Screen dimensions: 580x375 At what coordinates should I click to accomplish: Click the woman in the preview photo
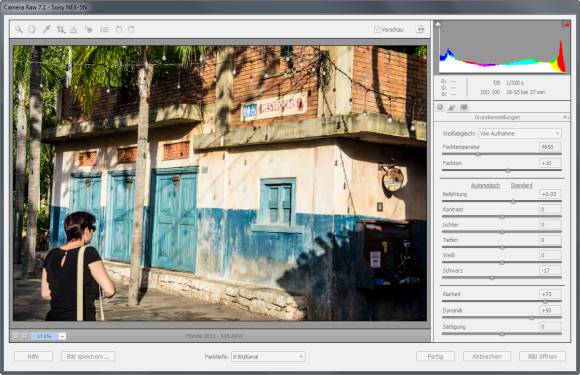tap(77, 266)
